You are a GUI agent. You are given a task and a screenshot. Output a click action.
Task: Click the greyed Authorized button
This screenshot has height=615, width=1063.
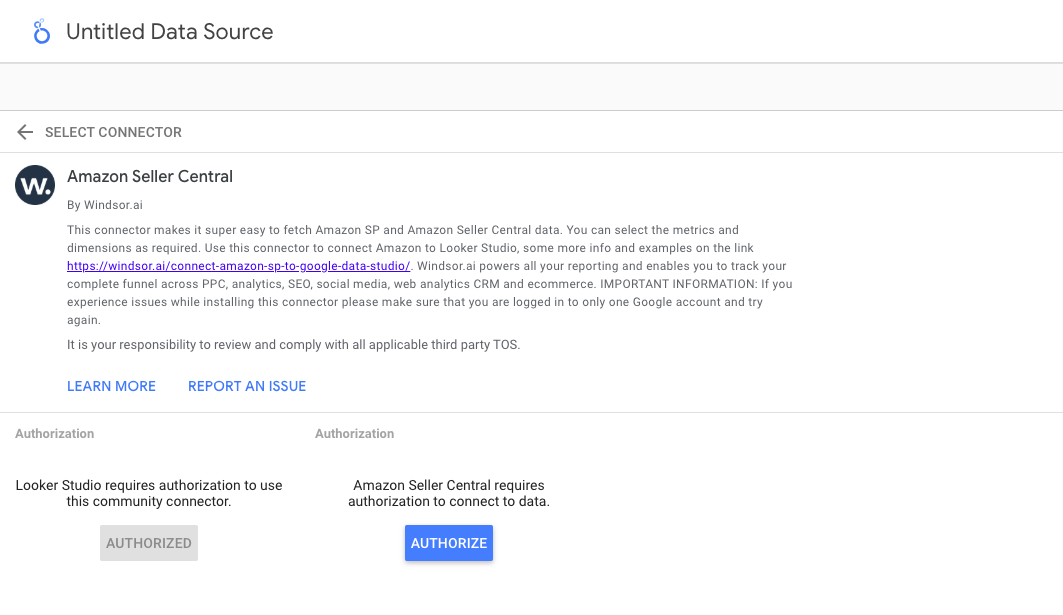pyautogui.click(x=149, y=543)
